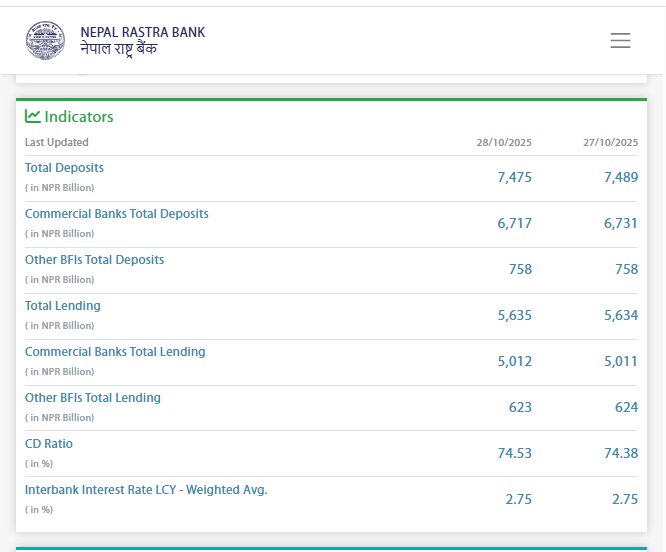
Task: Click the CD Ratio indicator link
Action: coord(49,444)
